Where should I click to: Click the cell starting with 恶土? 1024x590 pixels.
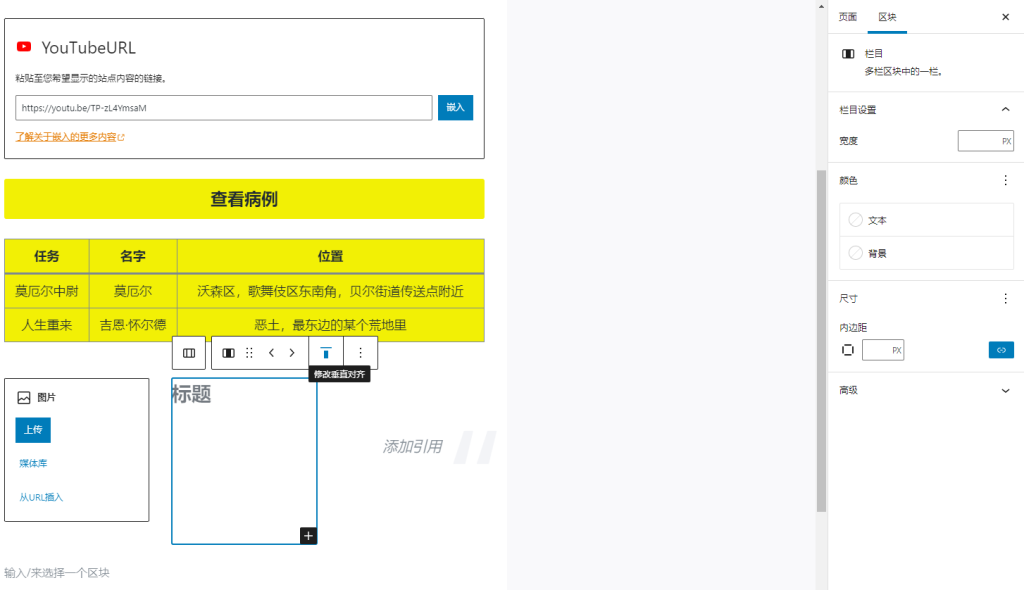330,325
